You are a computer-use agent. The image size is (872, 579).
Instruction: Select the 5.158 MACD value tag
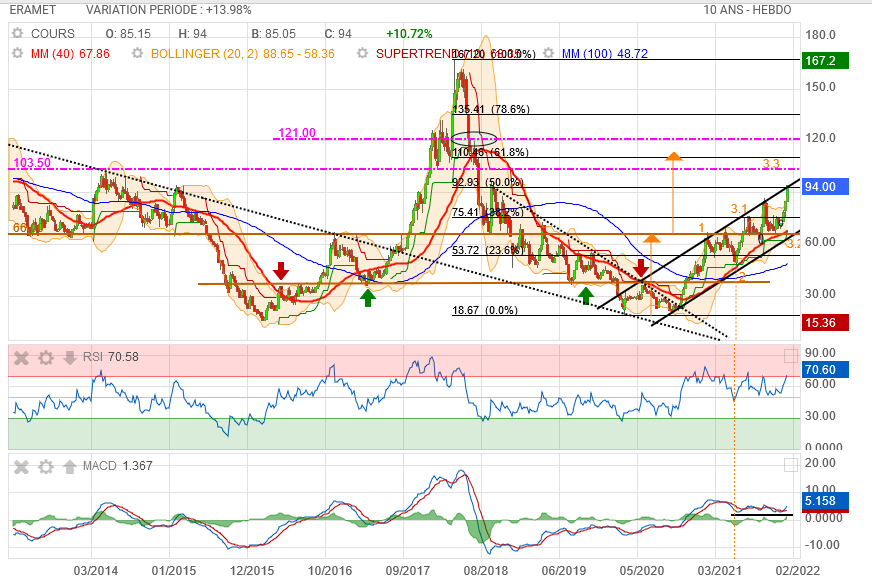click(825, 501)
